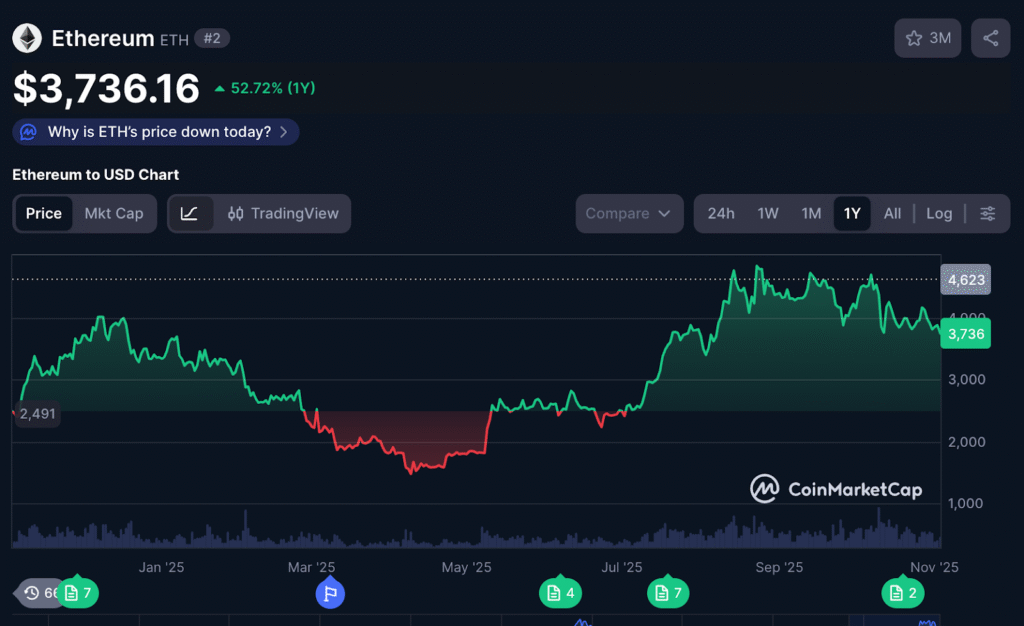Open chart settings sliders icon
This screenshot has height=626, width=1024.
click(x=987, y=214)
